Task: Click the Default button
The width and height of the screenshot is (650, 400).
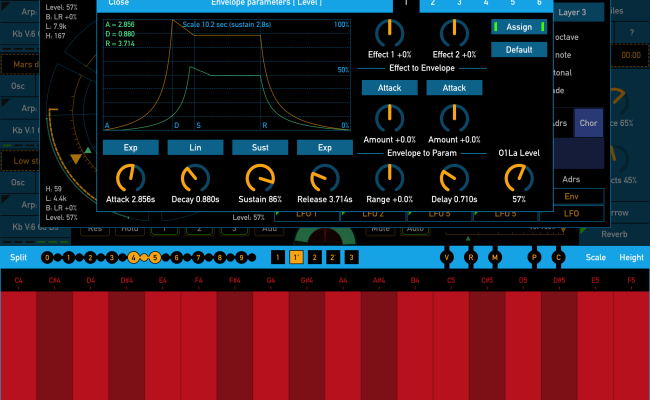Action: [519, 50]
